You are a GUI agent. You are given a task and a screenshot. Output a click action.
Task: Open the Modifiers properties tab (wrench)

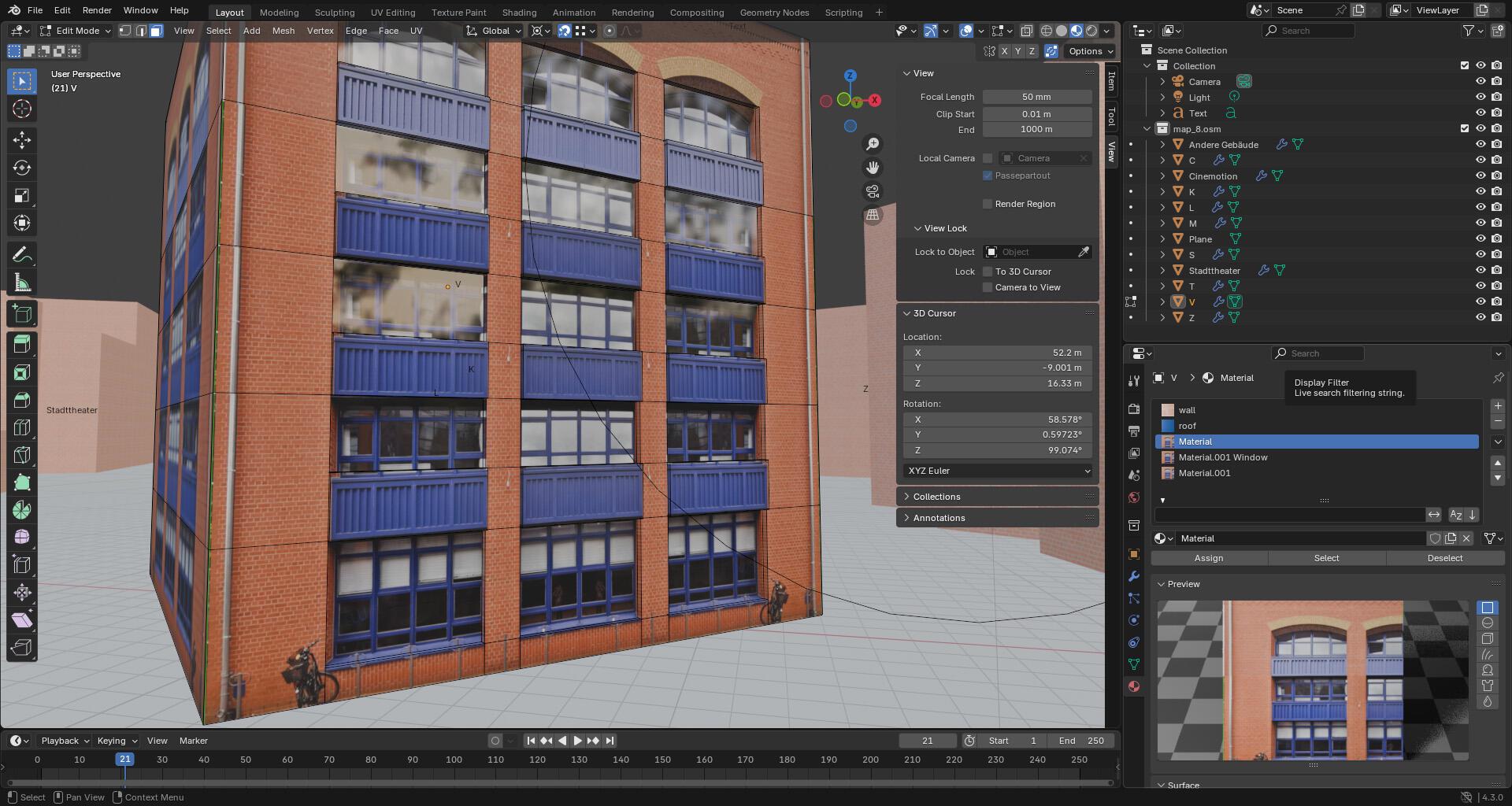point(1134,576)
